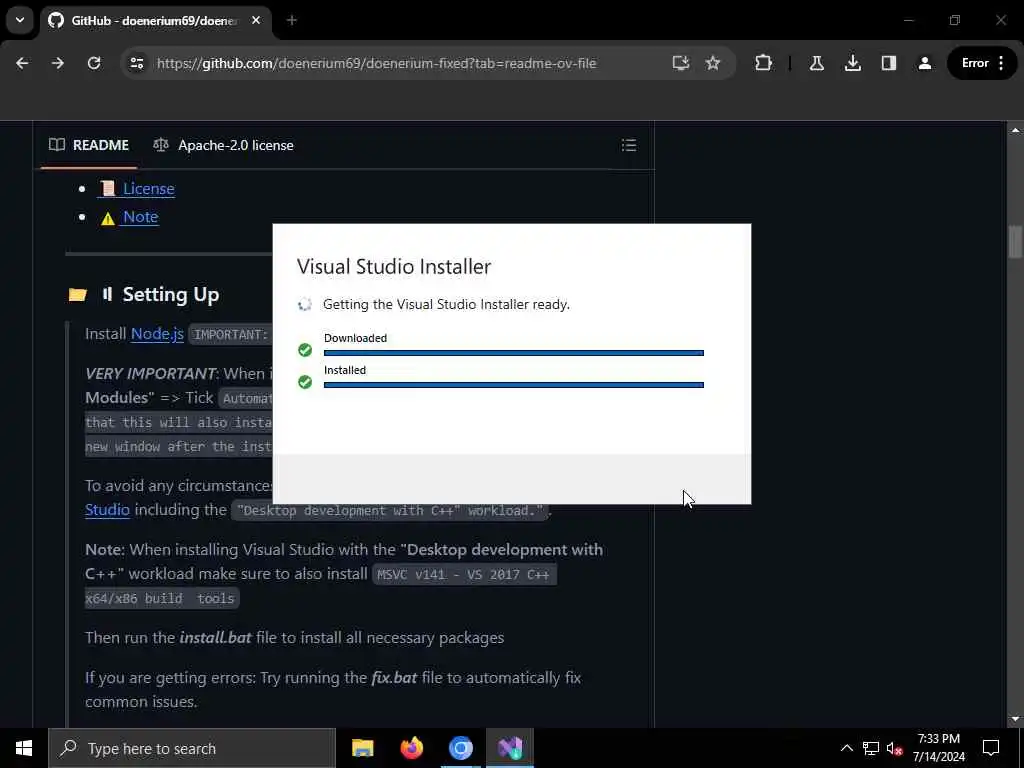
Task: Open site information icon in address bar
Action: (x=136, y=63)
